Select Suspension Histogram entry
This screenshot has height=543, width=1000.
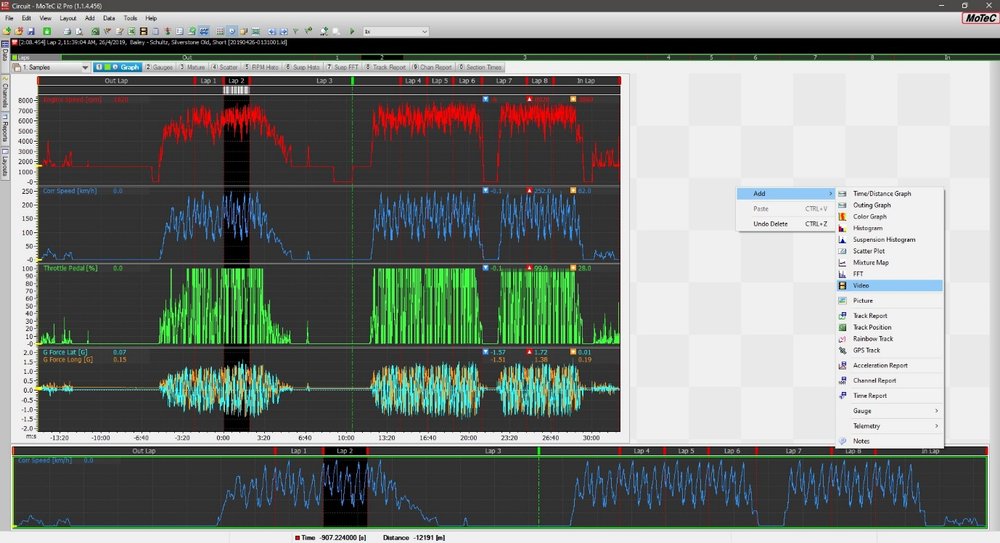coord(890,239)
